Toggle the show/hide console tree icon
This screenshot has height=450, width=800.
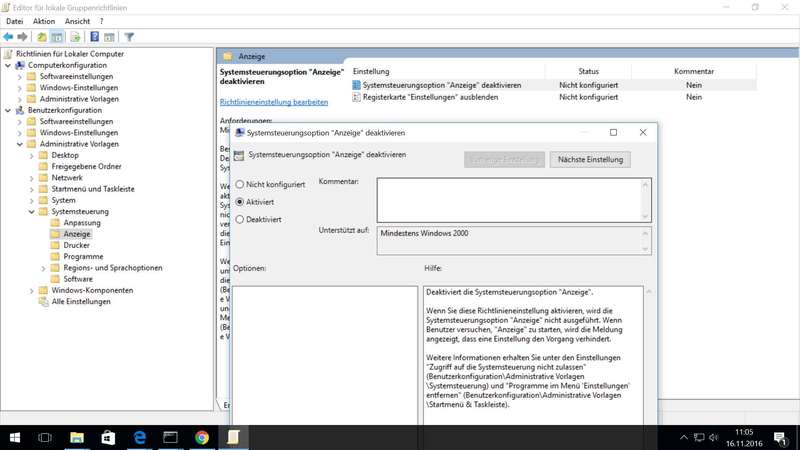tap(57, 37)
